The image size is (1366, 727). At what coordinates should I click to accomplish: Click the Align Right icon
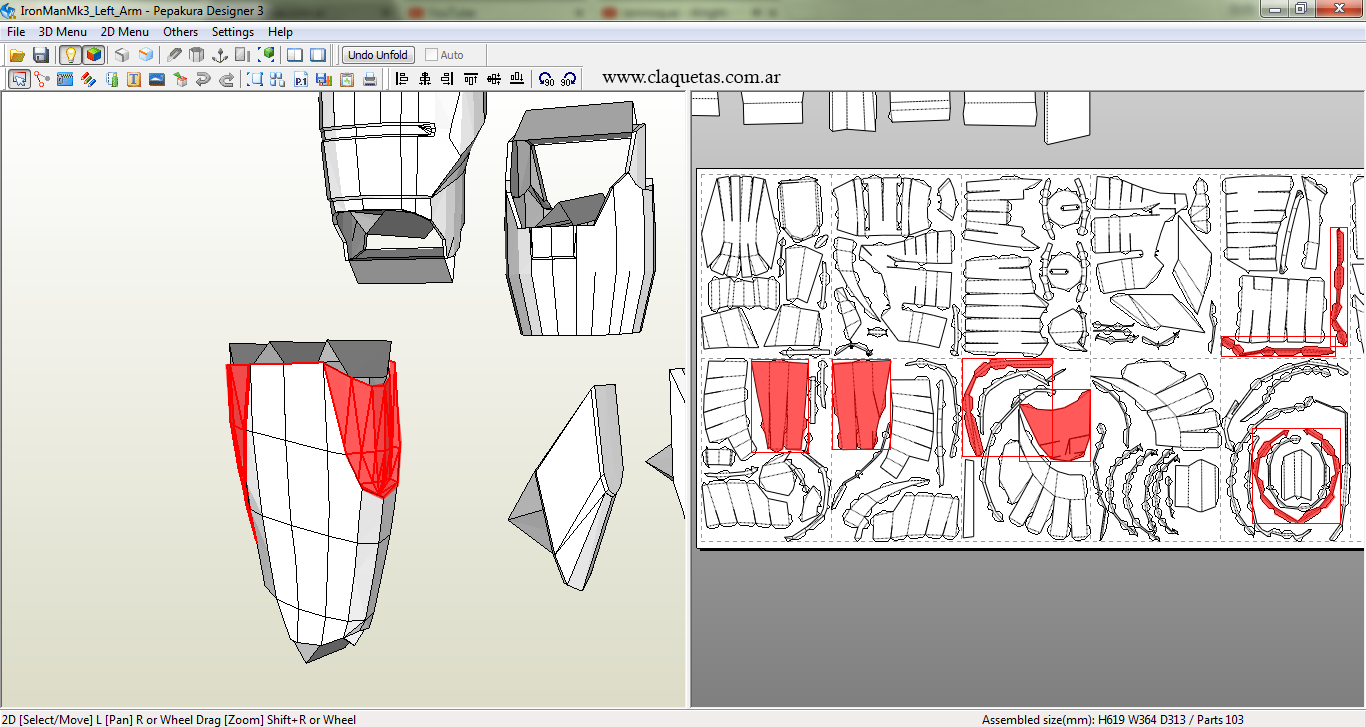coord(447,79)
